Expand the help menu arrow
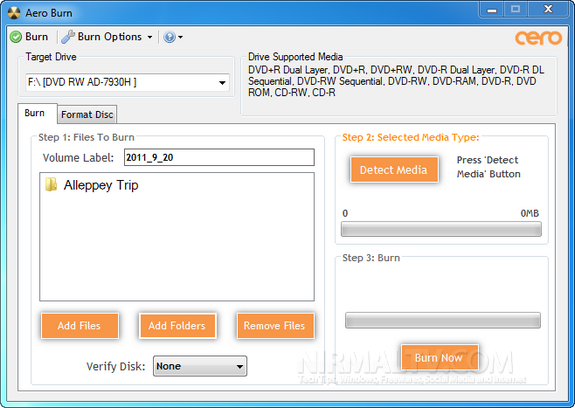575x408 pixels. tap(180, 37)
